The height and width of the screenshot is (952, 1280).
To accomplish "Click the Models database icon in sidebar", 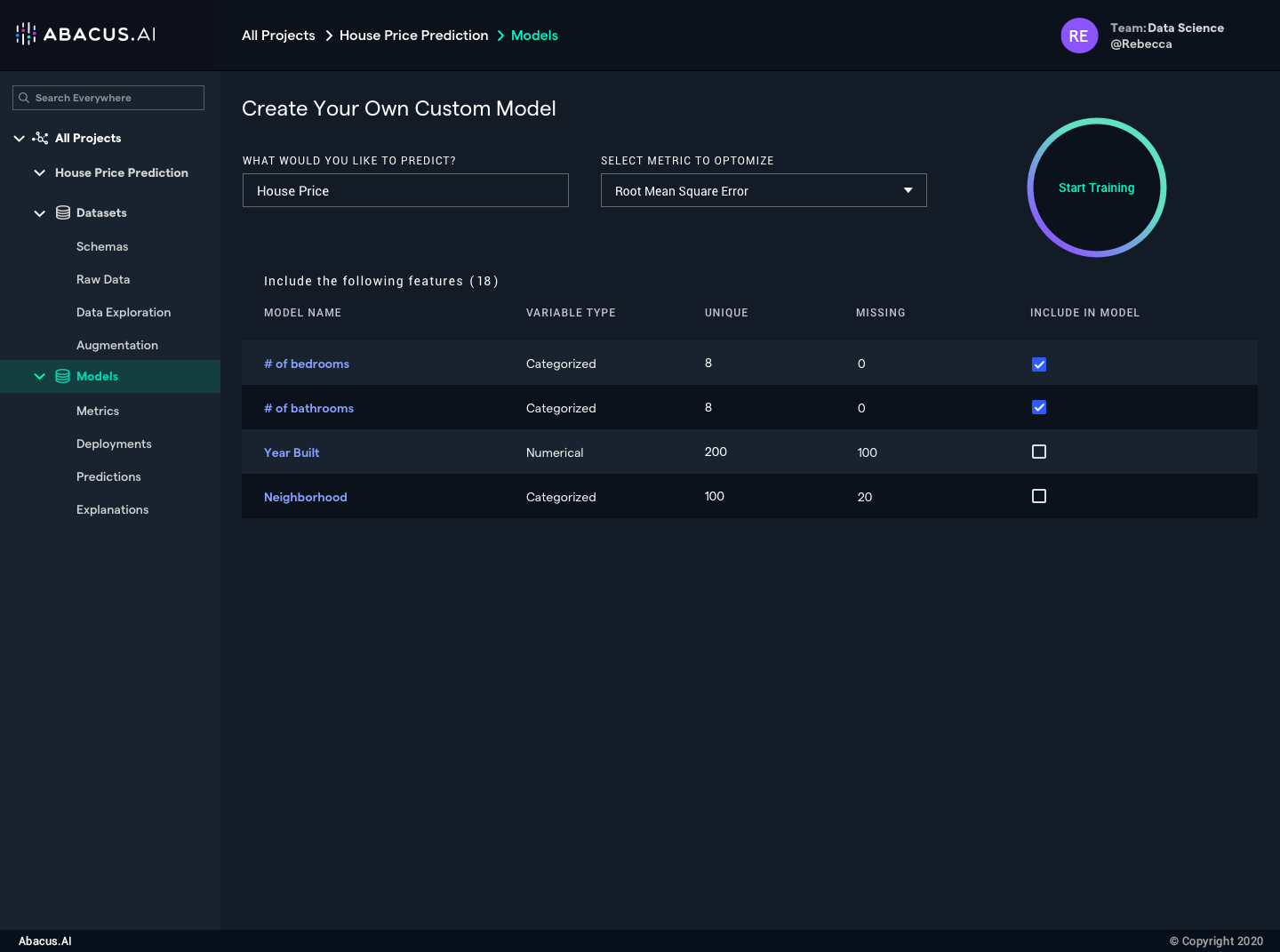I will (x=63, y=376).
